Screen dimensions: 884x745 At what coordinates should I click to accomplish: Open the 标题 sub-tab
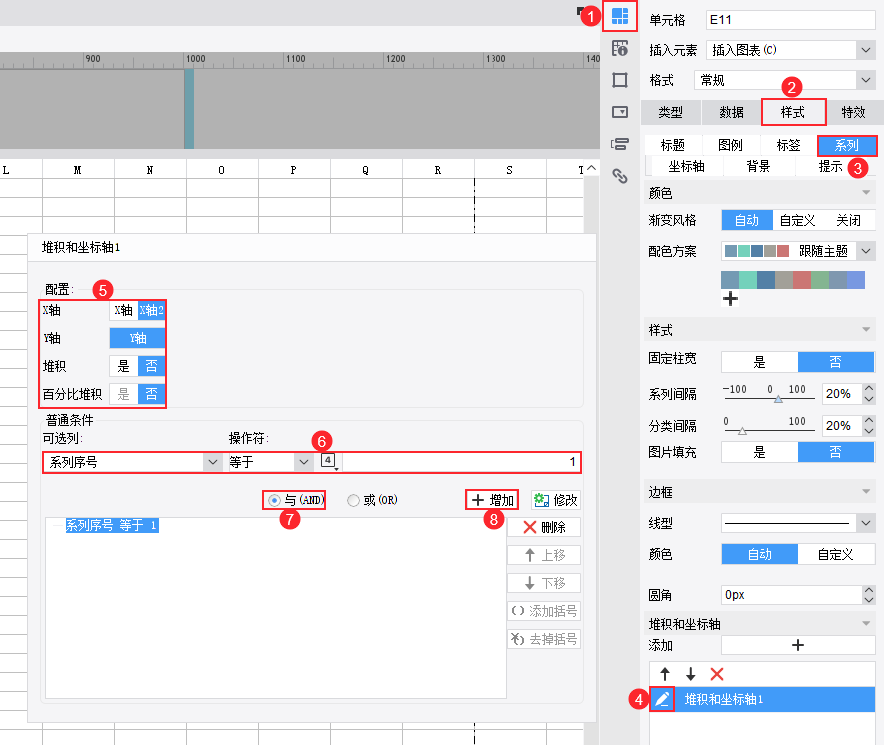point(673,145)
